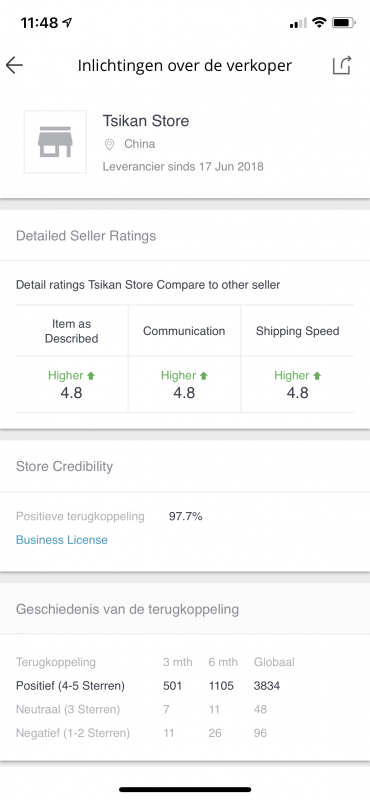Select the Globaal column header

[274, 662]
